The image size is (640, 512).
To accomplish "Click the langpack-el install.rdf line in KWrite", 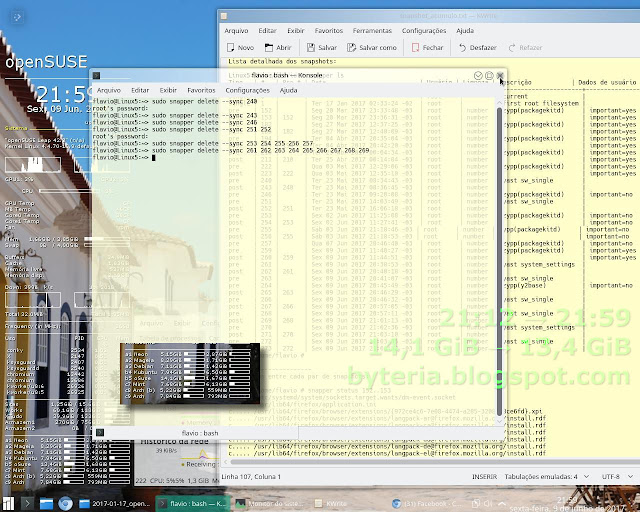I will pos(387,453).
